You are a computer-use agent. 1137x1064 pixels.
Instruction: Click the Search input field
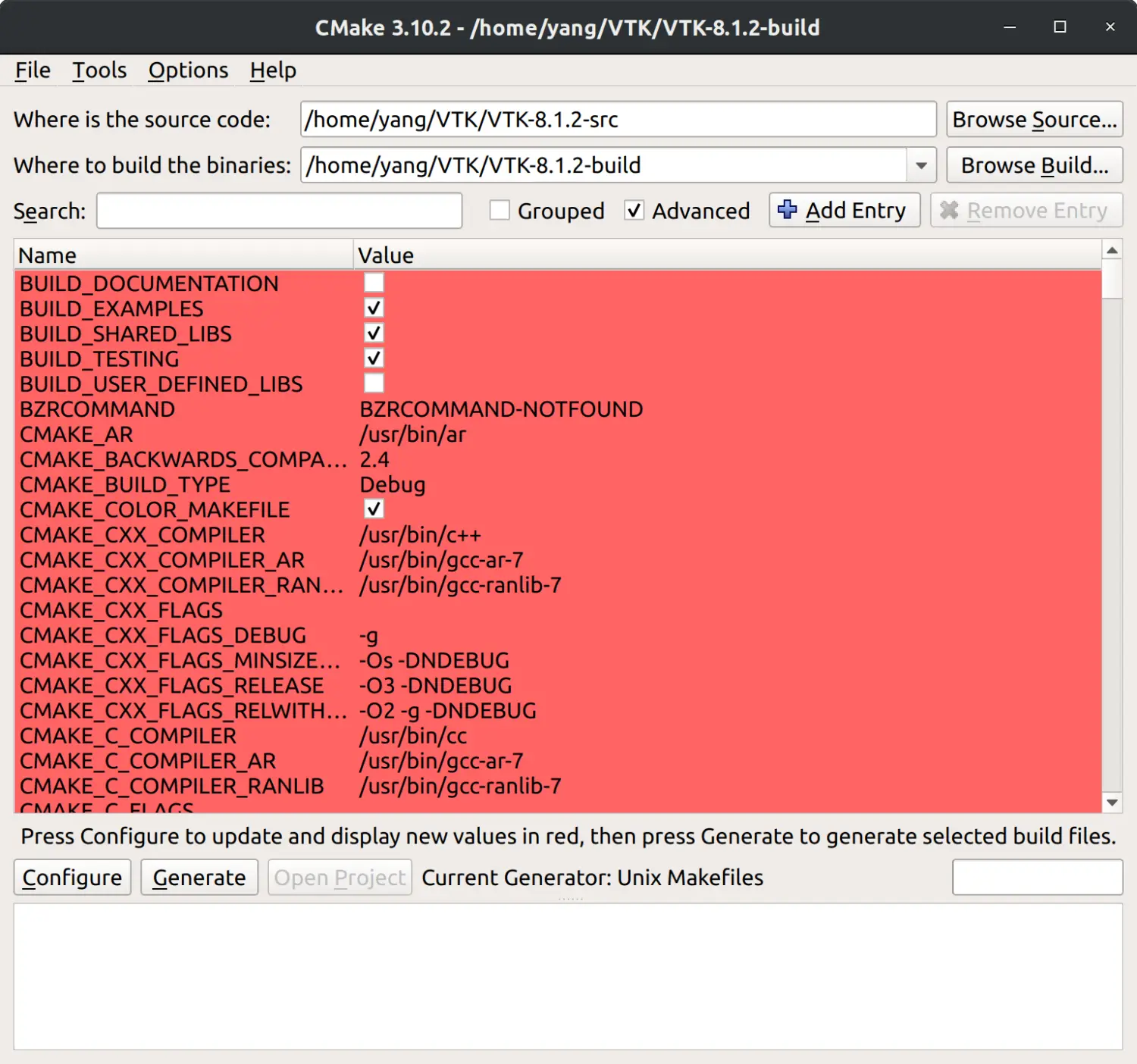click(279, 211)
